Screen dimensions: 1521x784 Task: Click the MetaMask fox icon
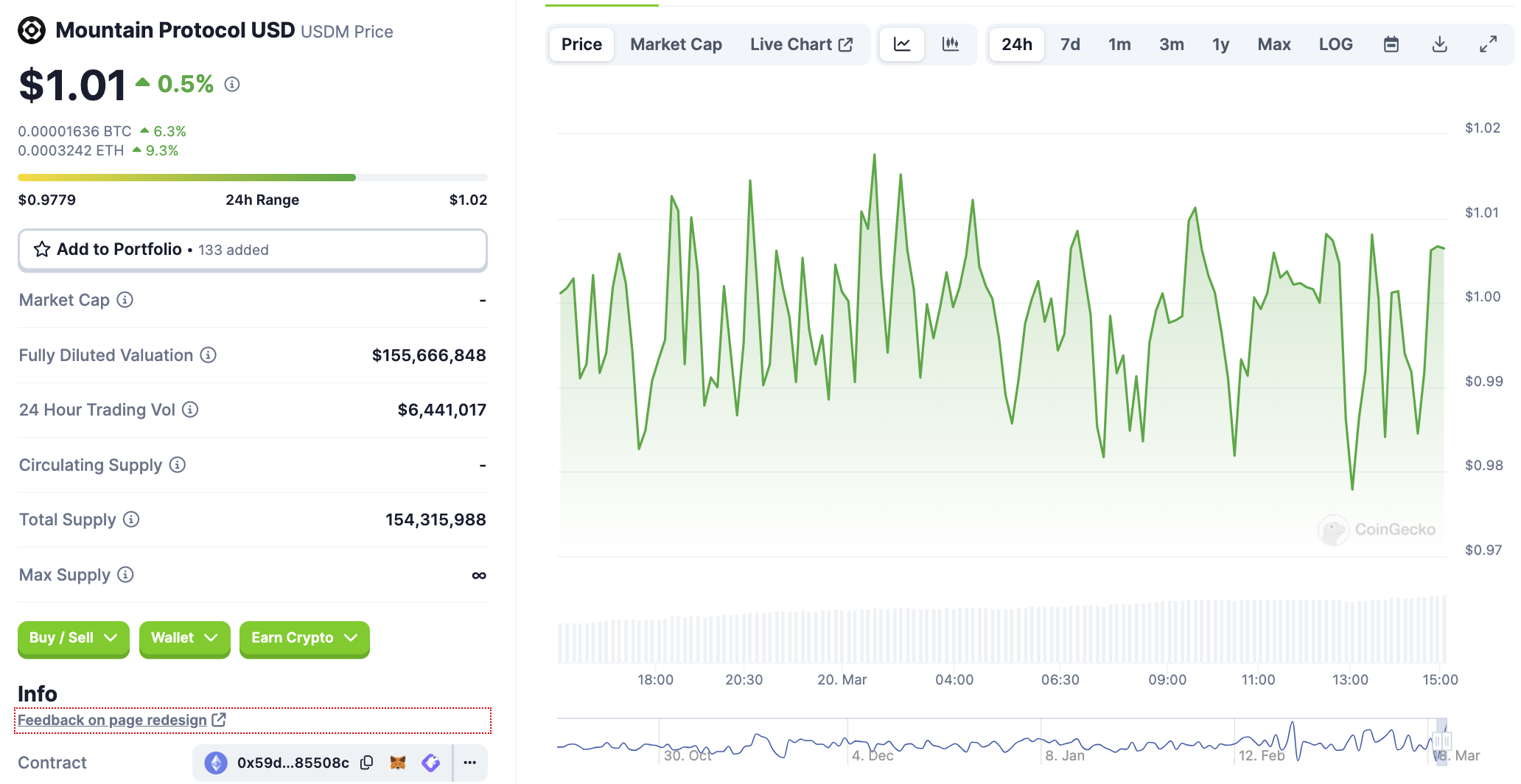point(398,763)
